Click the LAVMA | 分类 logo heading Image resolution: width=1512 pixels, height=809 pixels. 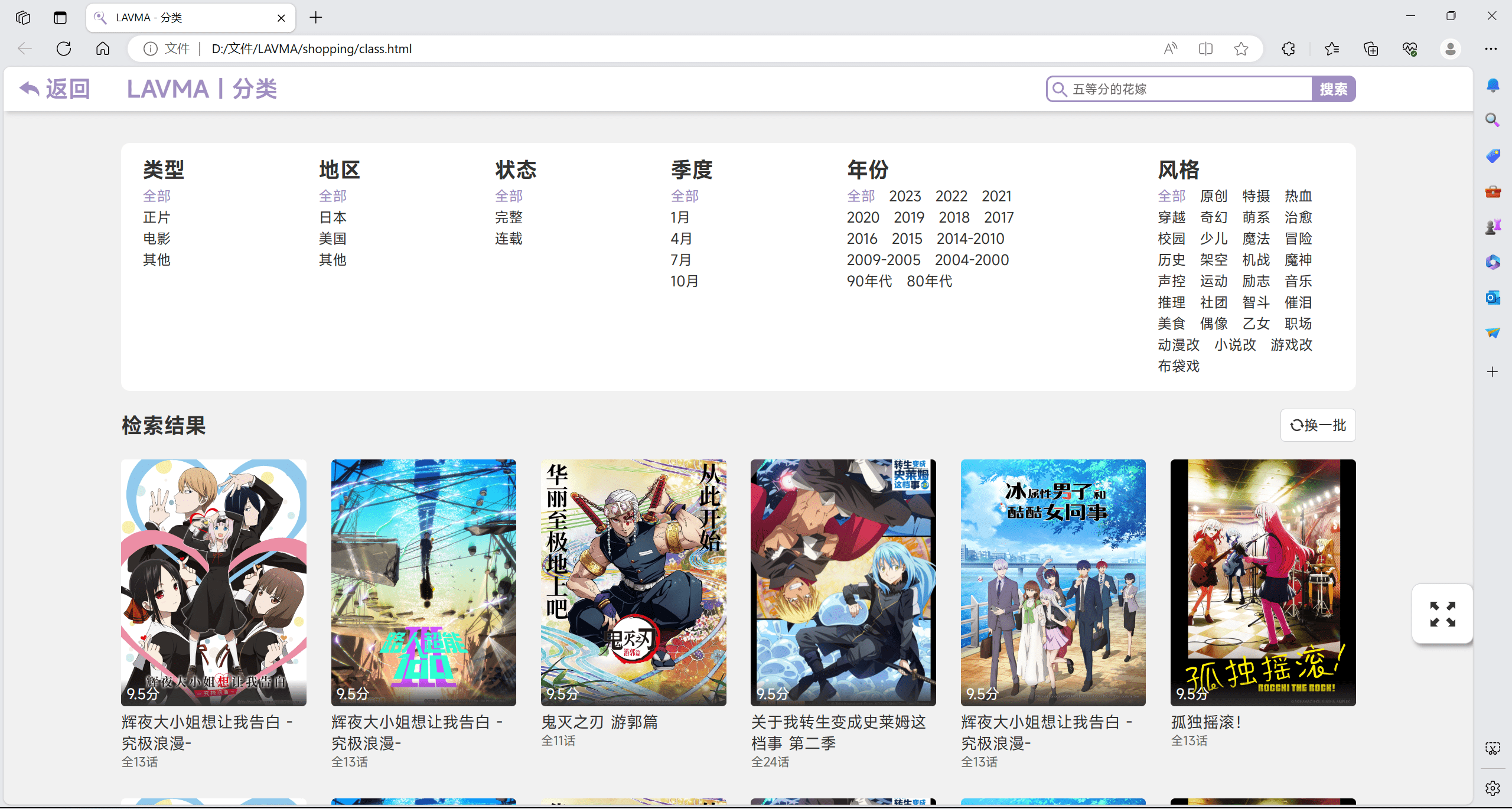(202, 89)
